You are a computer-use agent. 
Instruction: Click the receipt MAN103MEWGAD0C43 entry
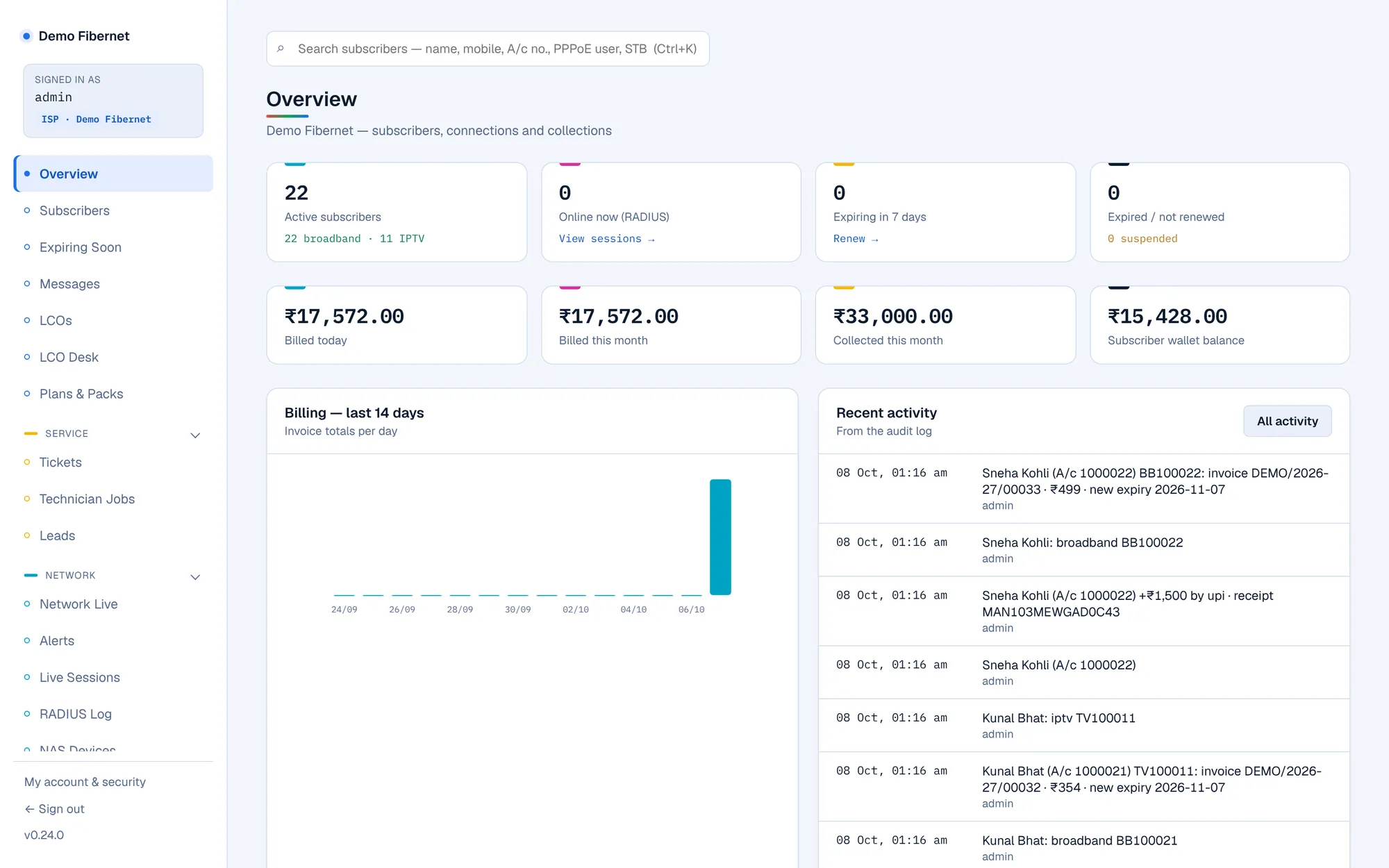point(1083,611)
